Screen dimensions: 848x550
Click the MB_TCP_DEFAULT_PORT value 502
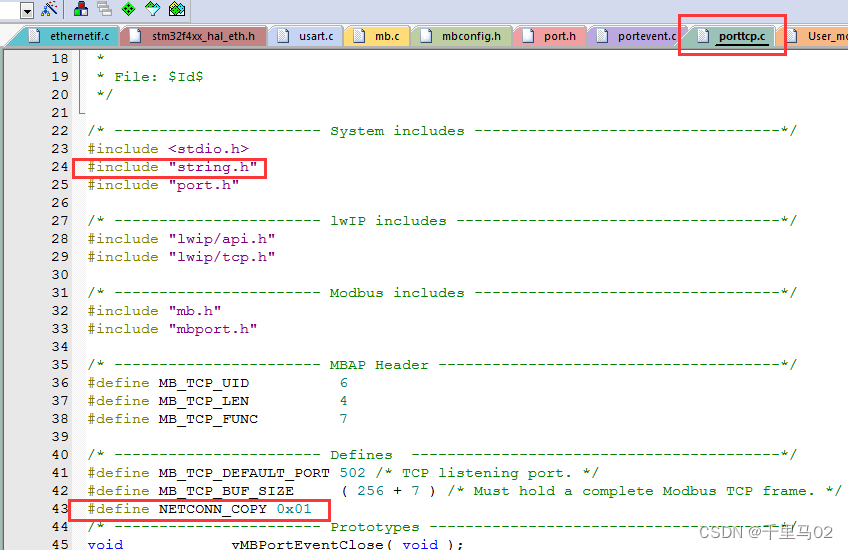(353, 473)
